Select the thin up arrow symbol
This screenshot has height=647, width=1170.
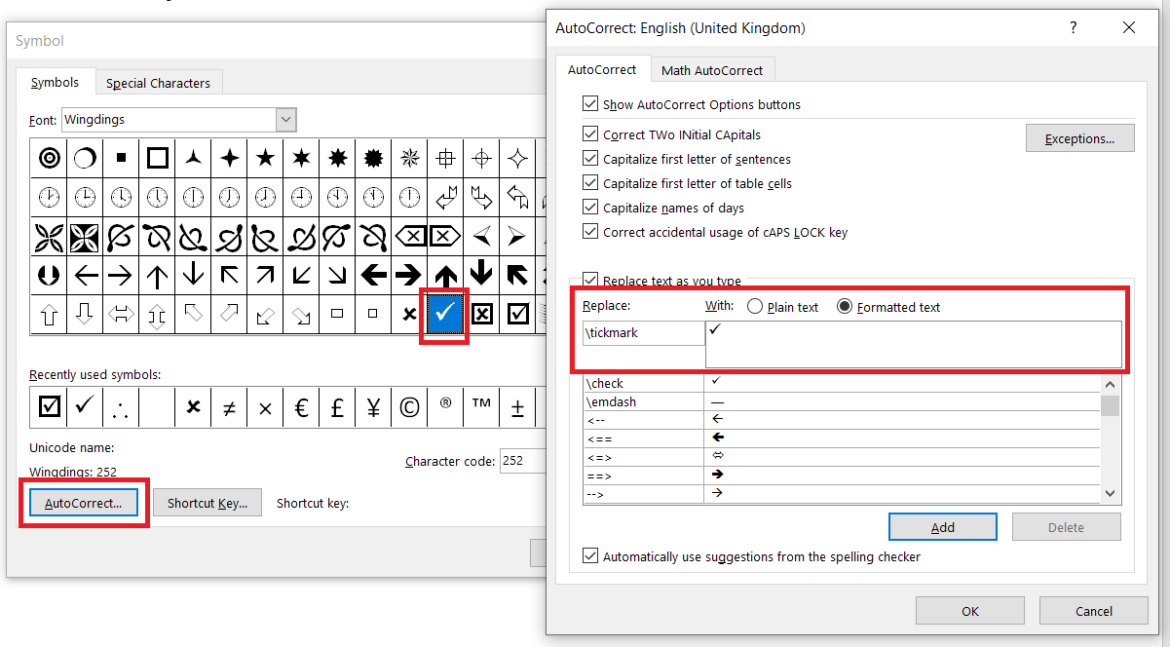point(157,275)
